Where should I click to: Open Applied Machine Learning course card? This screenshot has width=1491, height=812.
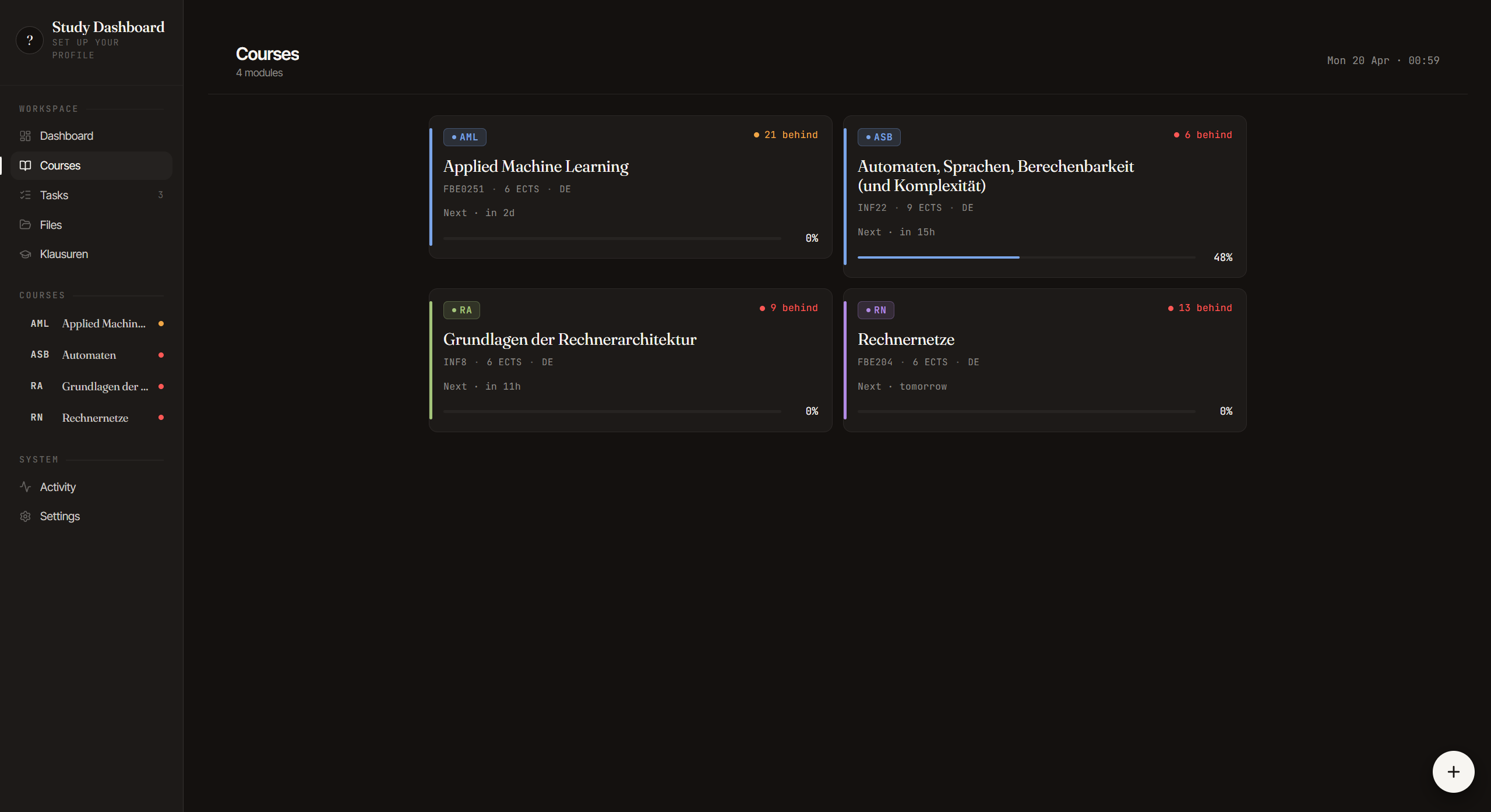[x=535, y=167]
